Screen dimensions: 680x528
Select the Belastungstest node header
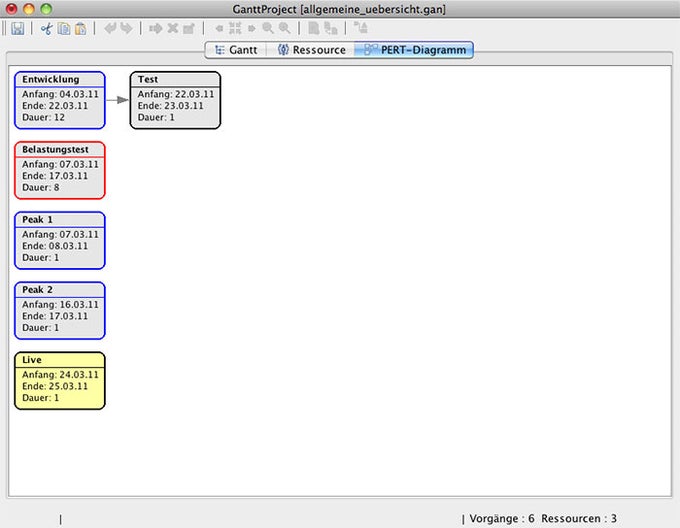click(60, 150)
